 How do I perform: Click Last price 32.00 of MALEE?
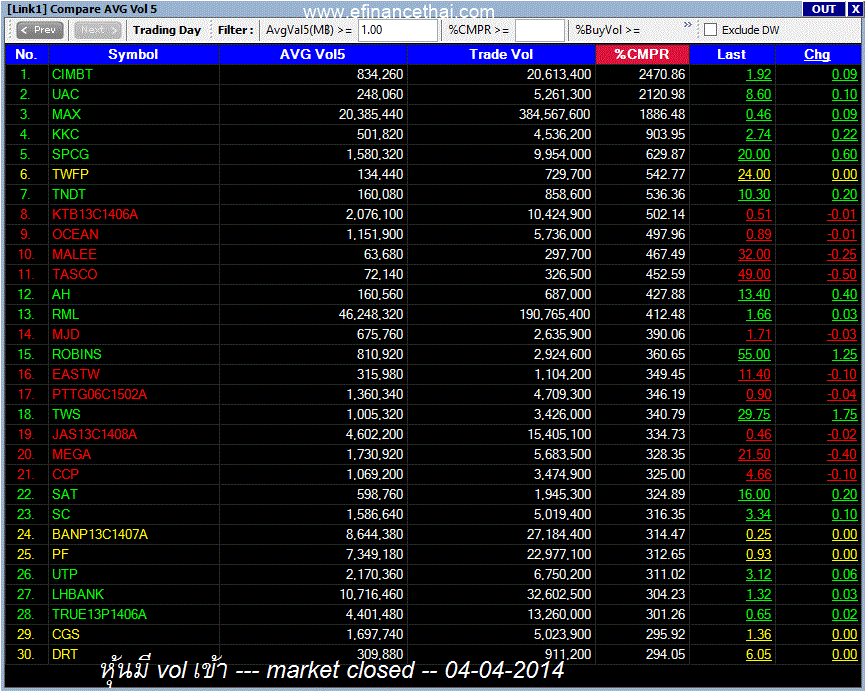point(754,254)
